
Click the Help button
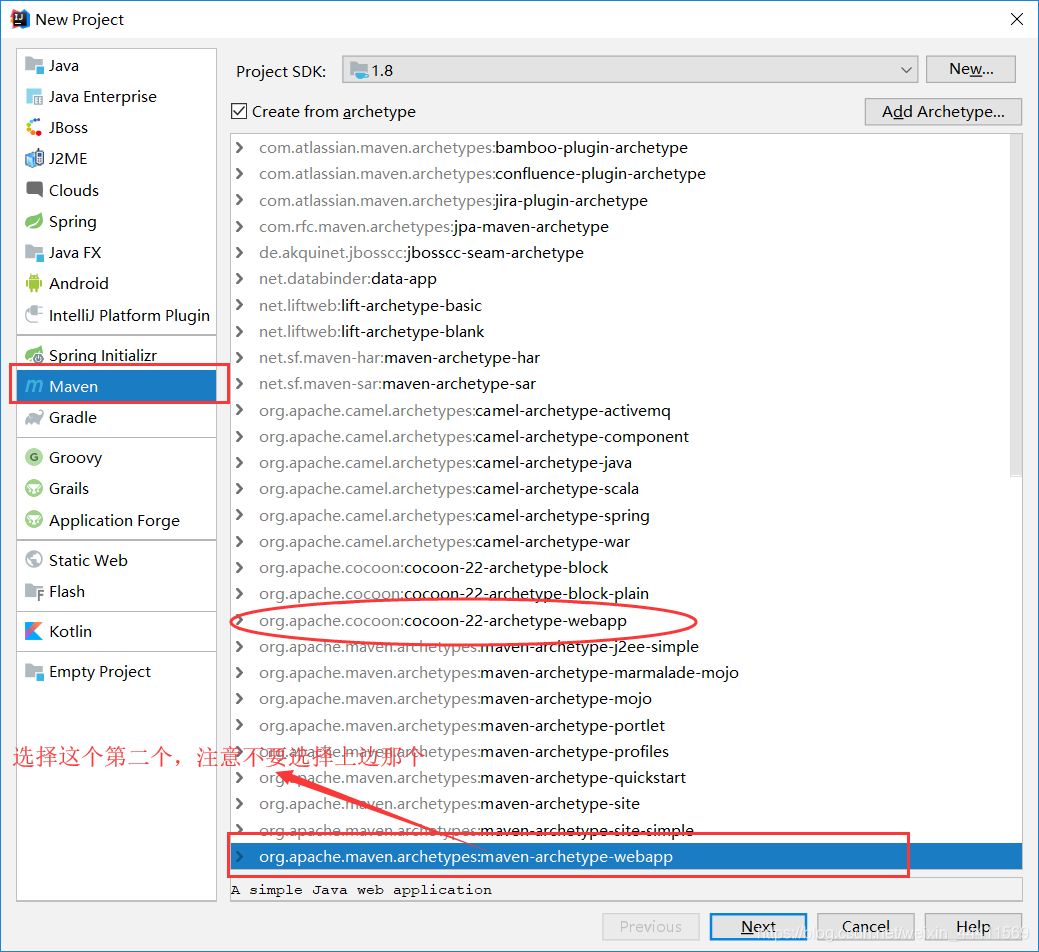click(x=973, y=926)
